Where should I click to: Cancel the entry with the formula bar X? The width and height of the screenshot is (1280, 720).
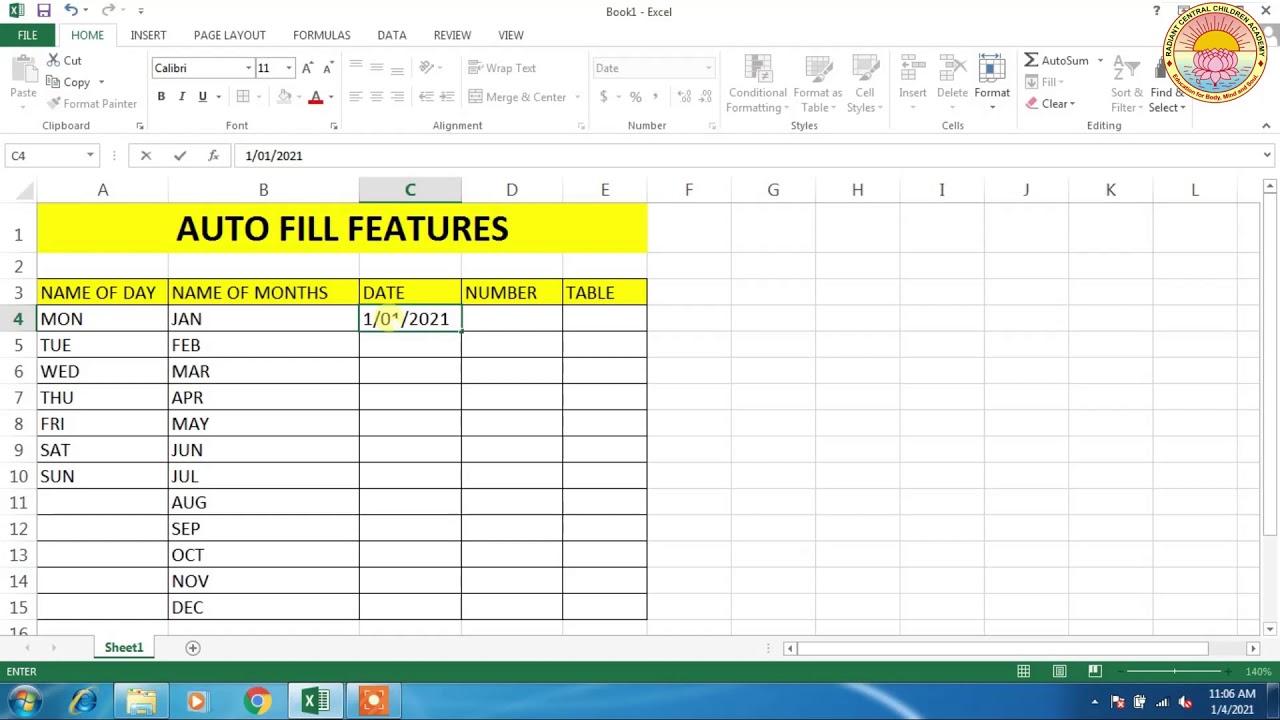point(146,156)
